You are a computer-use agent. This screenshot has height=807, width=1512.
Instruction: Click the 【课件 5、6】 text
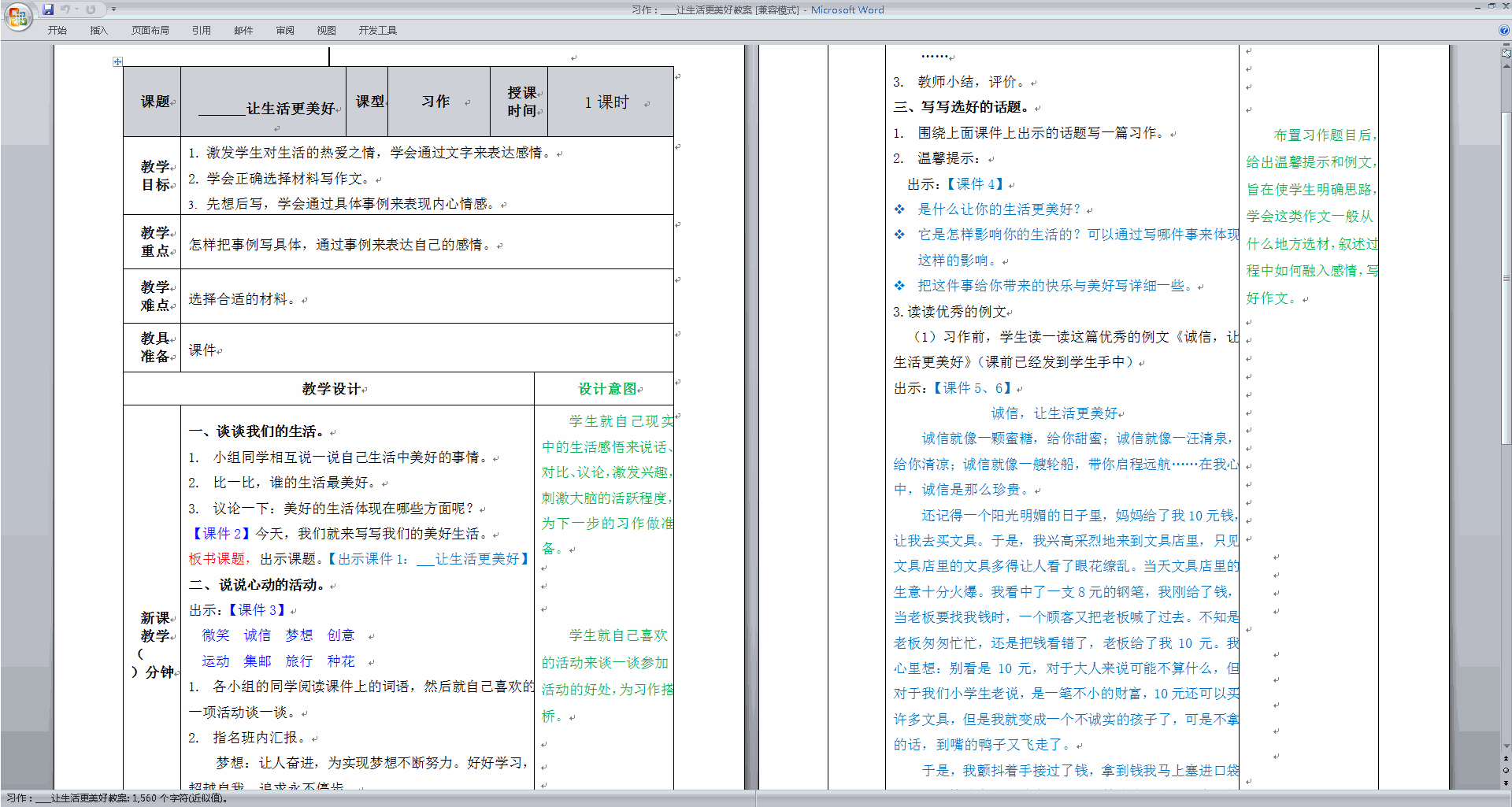click(x=972, y=388)
